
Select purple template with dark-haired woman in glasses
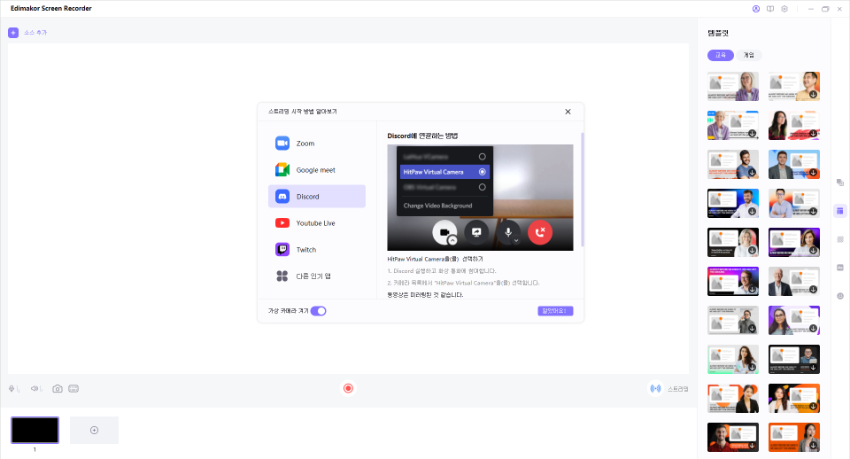[x=794, y=320]
